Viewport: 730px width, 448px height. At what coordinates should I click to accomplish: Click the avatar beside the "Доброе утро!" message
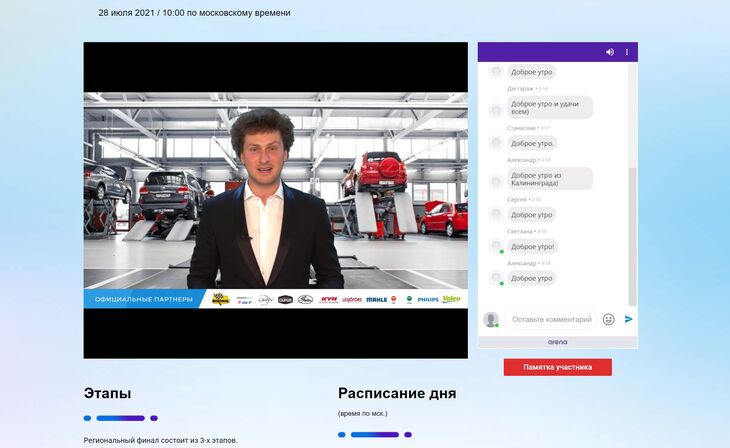point(496,246)
